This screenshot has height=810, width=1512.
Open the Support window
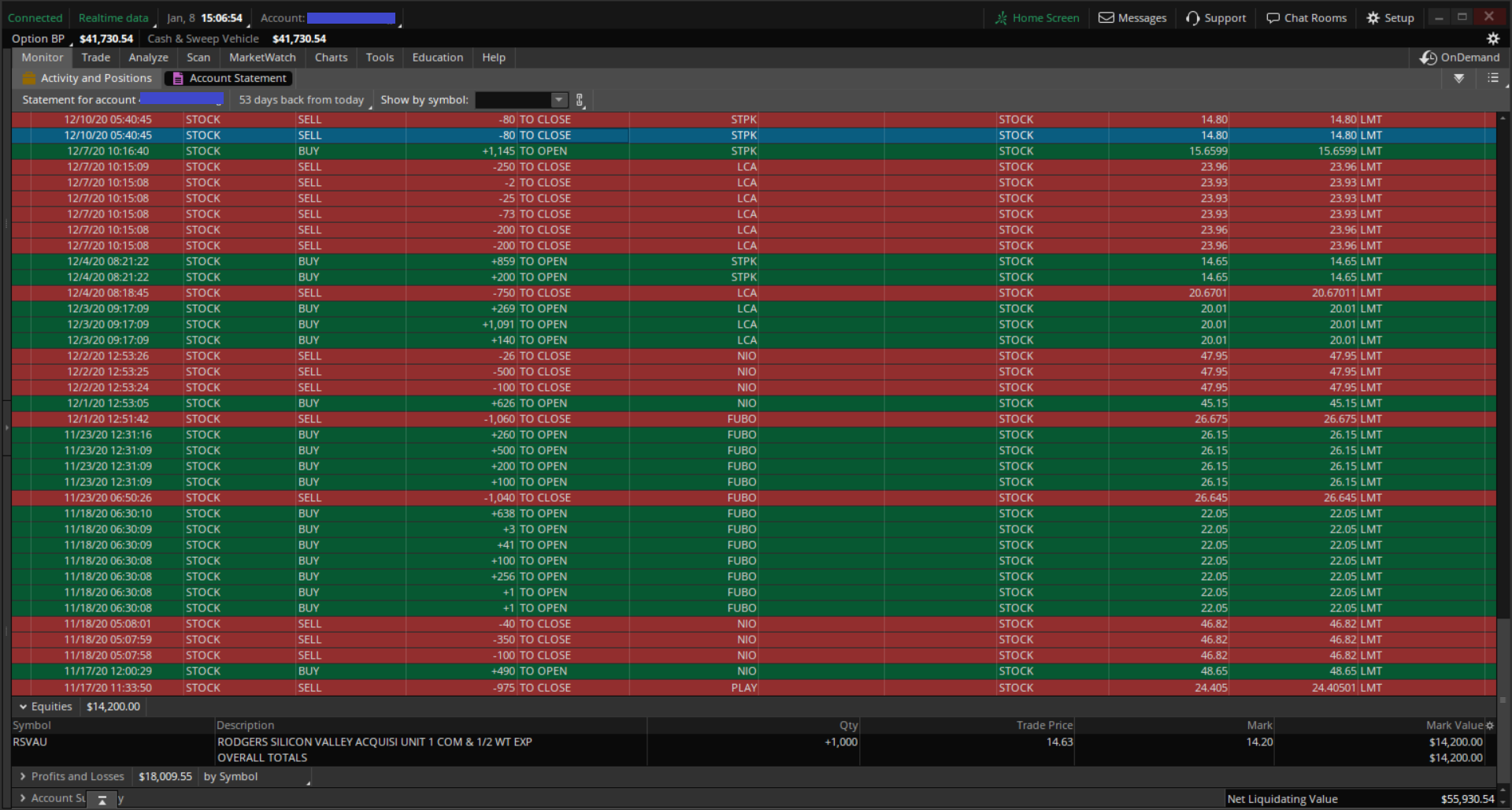[x=1216, y=17]
